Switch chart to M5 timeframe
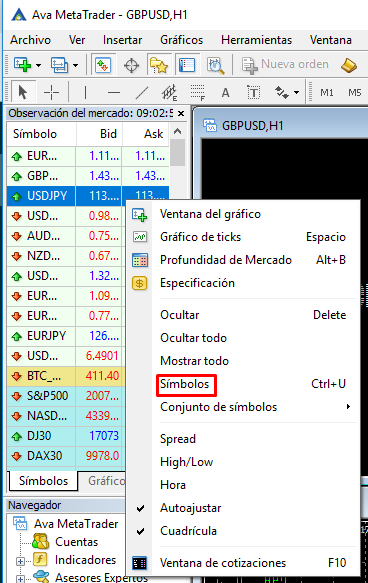 (355, 92)
